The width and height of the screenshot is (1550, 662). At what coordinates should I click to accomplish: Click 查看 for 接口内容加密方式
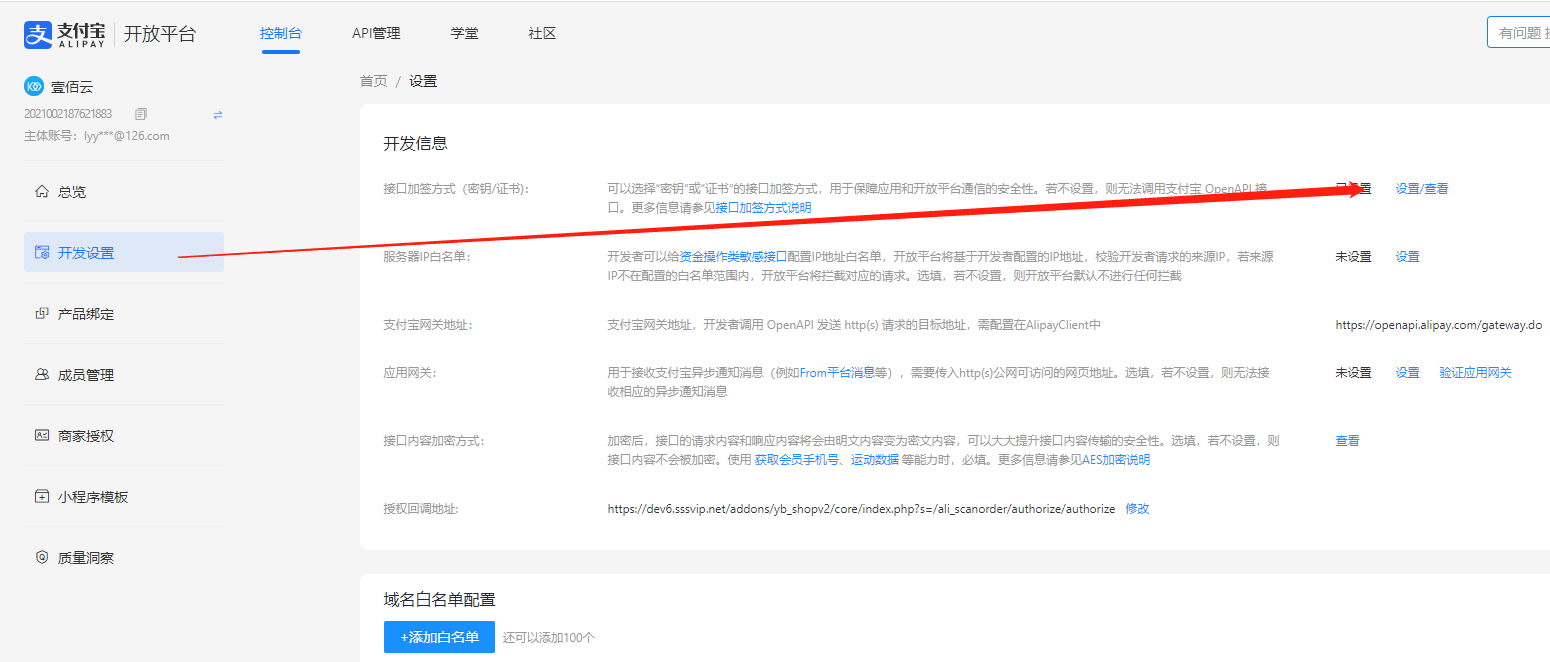[x=1348, y=440]
